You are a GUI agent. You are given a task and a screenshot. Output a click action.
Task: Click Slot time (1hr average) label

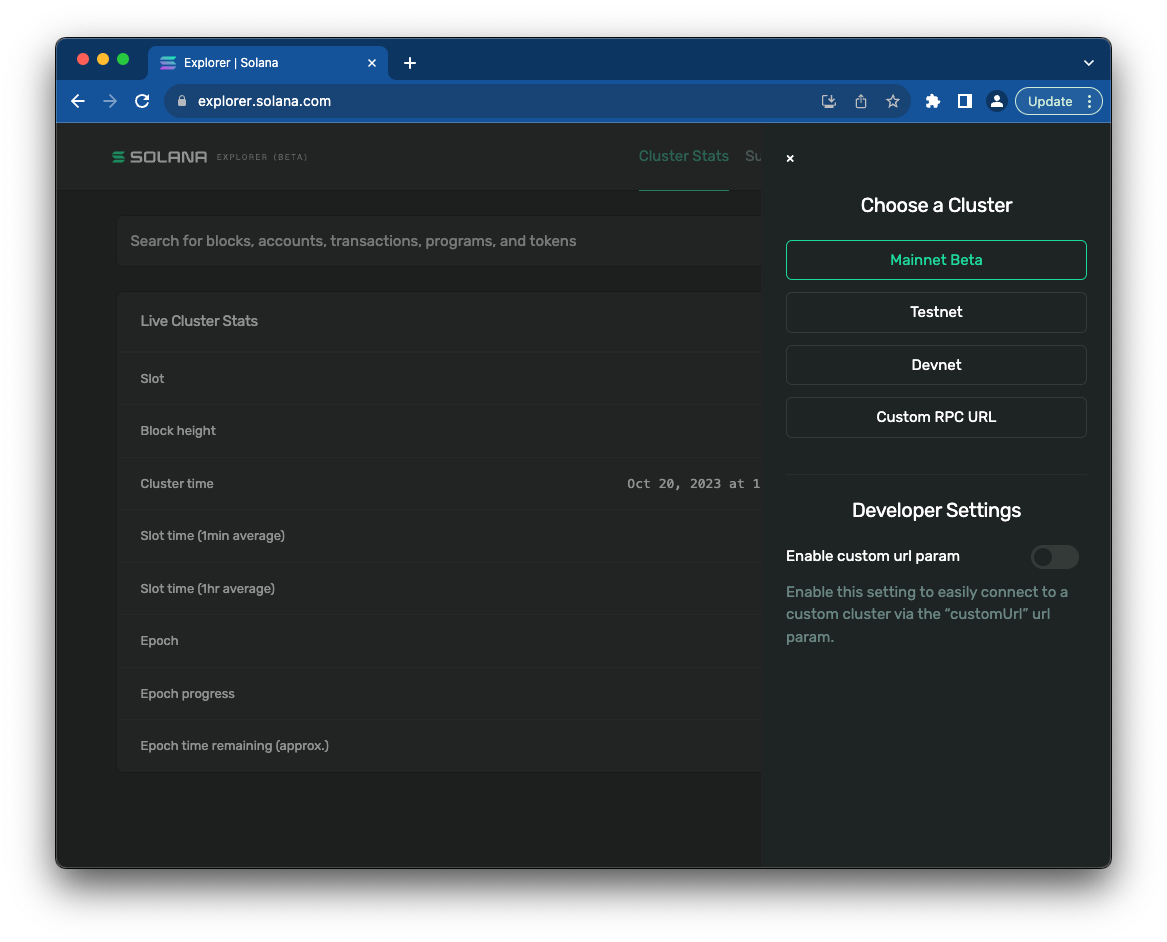(x=208, y=589)
